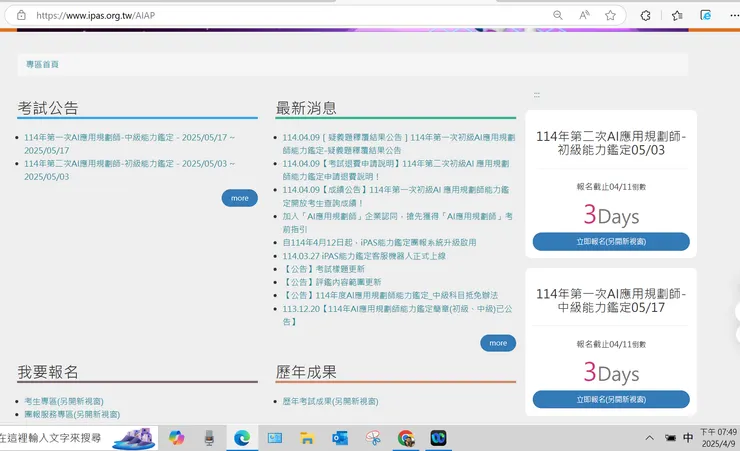Viewport: 740px width, 451px height.
Task: Open the browser Settings and more menu
Action: pyautogui.click(x=734, y=16)
